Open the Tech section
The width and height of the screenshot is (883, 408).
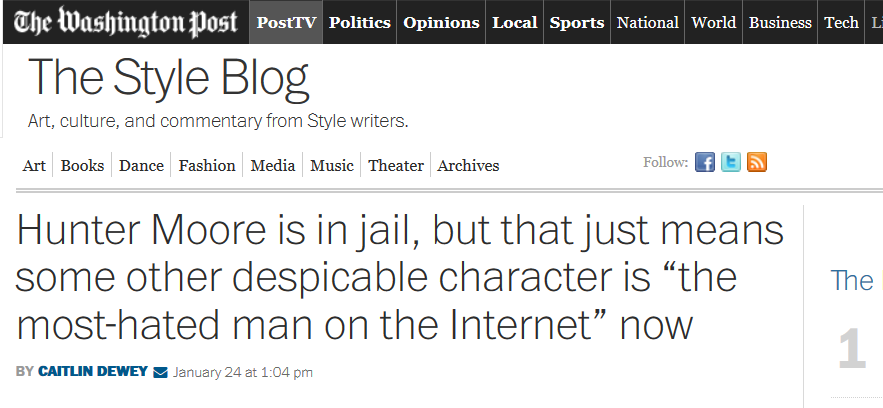click(x=841, y=22)
